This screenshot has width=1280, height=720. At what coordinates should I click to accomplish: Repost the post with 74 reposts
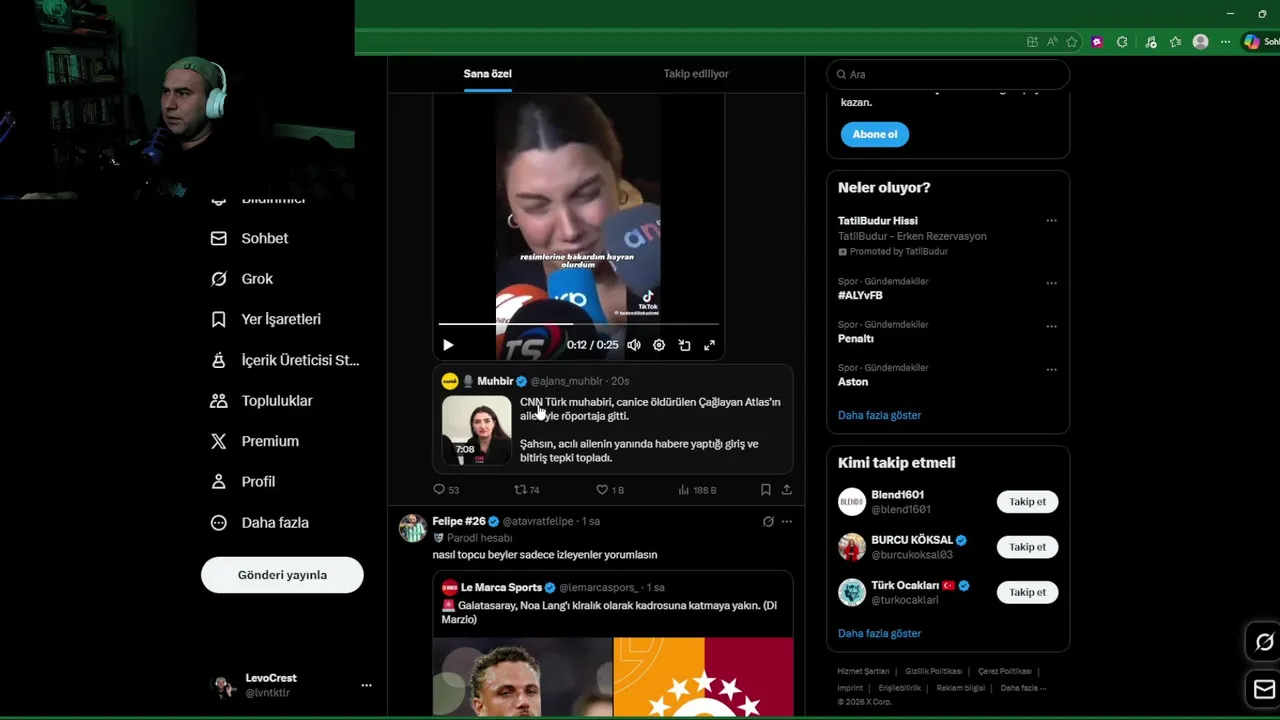tap(527, 490)
